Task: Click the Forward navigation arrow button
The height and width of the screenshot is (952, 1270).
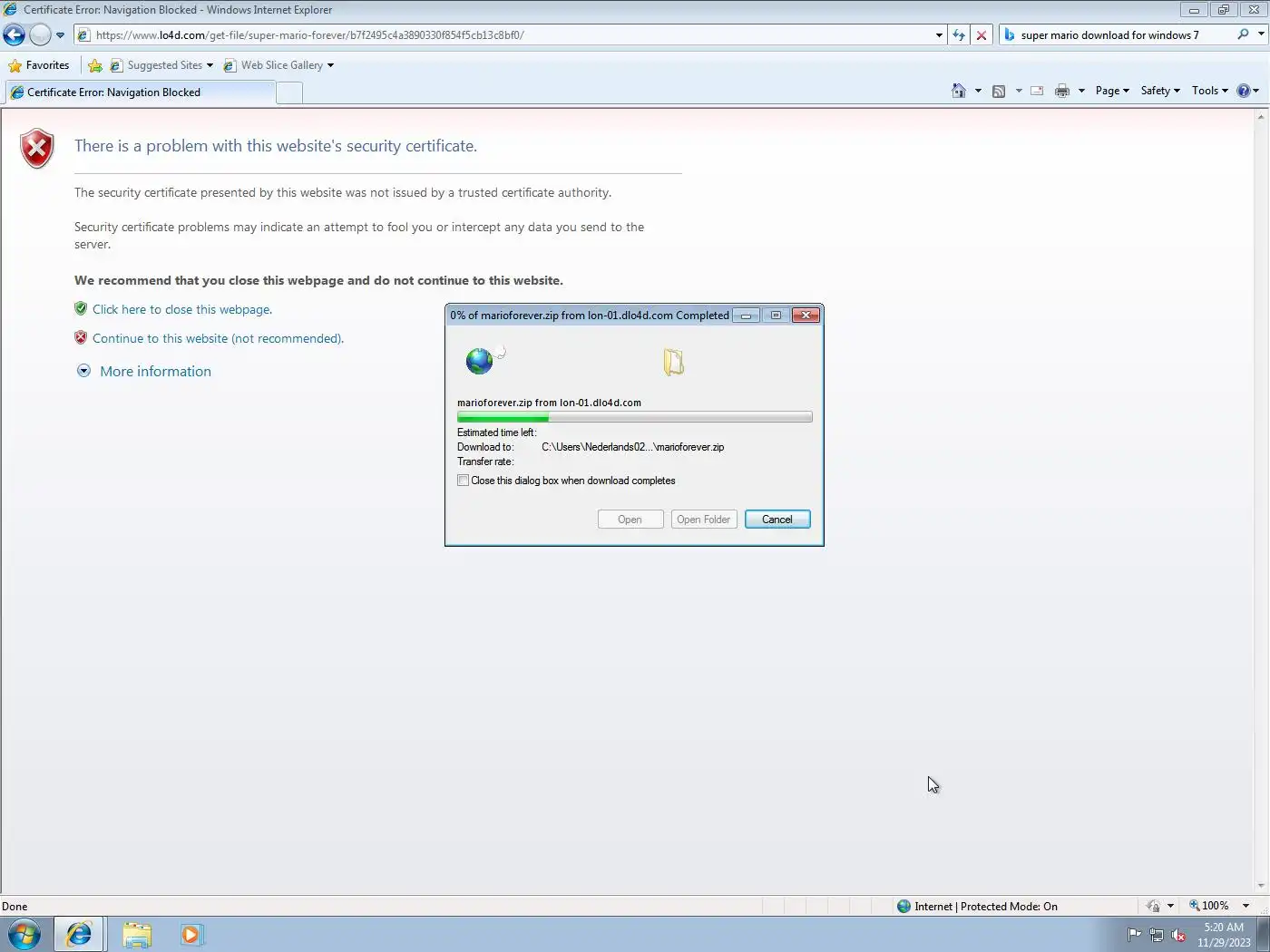Action: coord(40,35)
